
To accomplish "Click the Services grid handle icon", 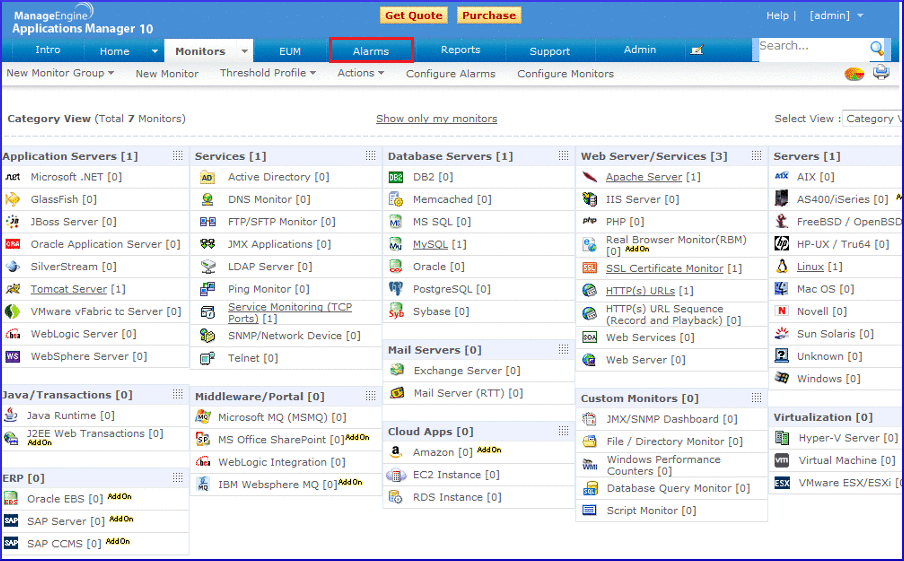I will (x=370, y=156).
